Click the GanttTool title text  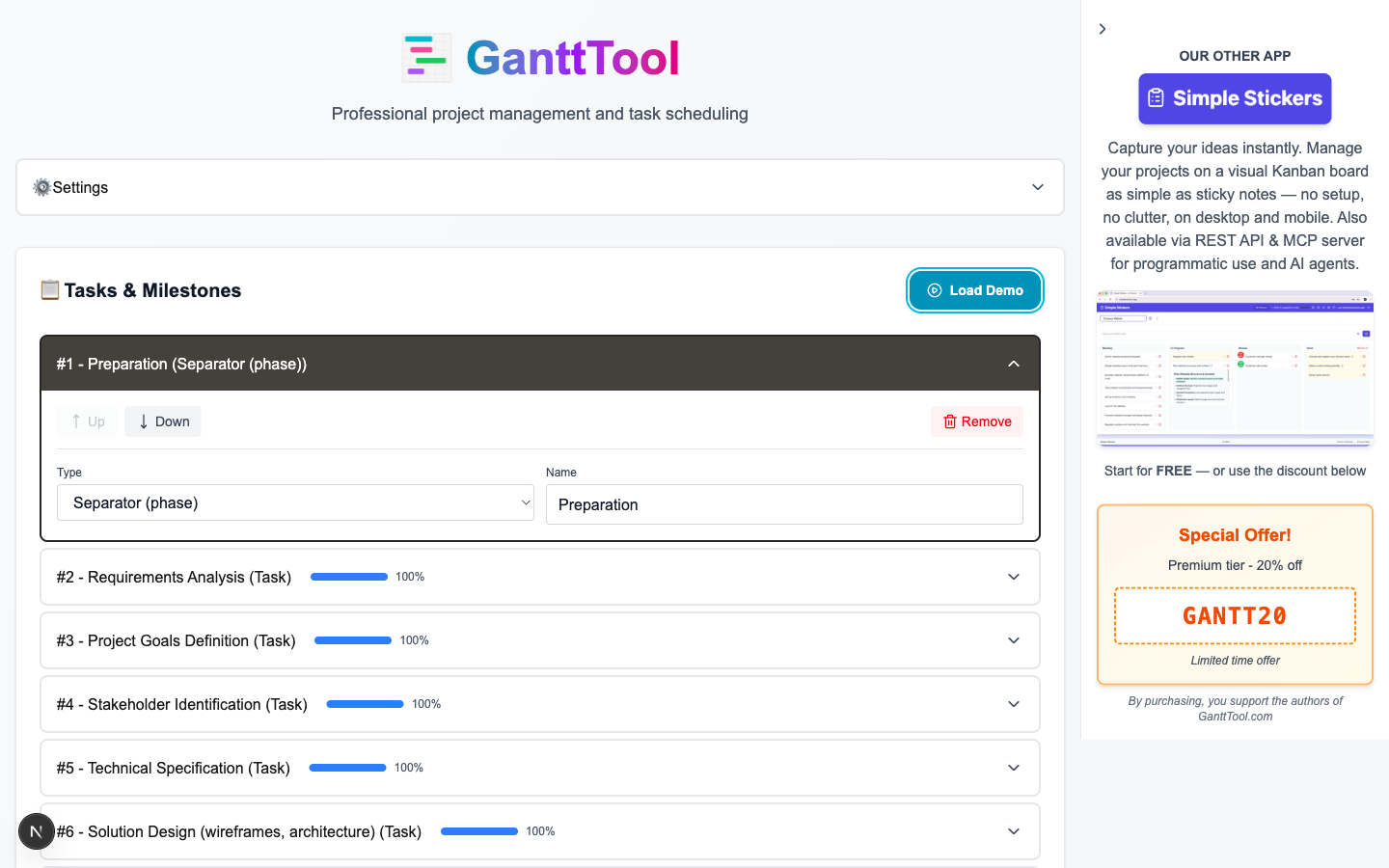573,58
